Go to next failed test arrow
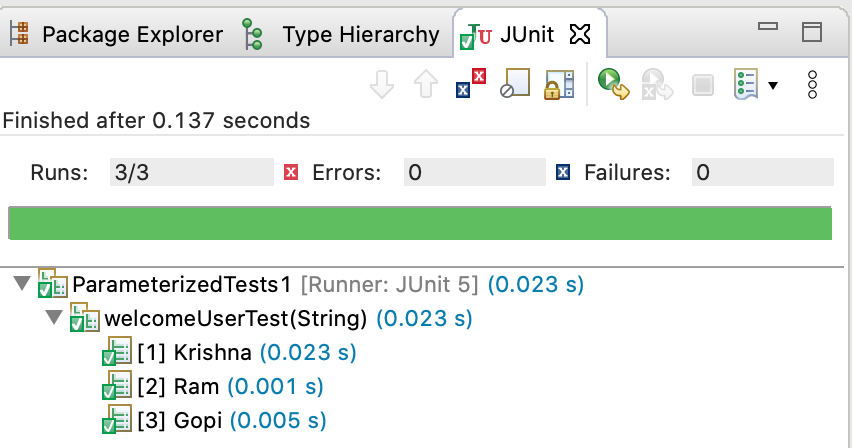The image size is (852, 448). [x=382, y=86]
